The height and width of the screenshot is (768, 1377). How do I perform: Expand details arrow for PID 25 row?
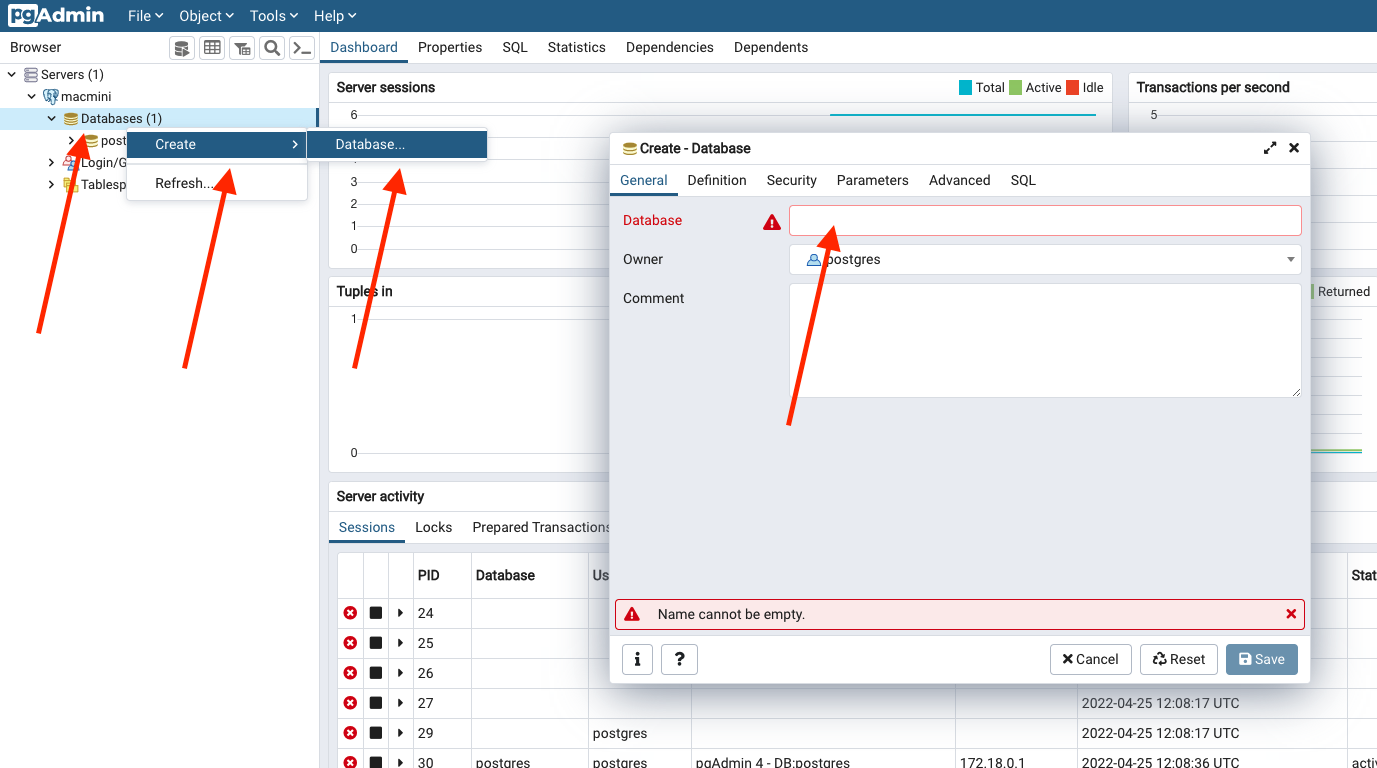(401, 643)
